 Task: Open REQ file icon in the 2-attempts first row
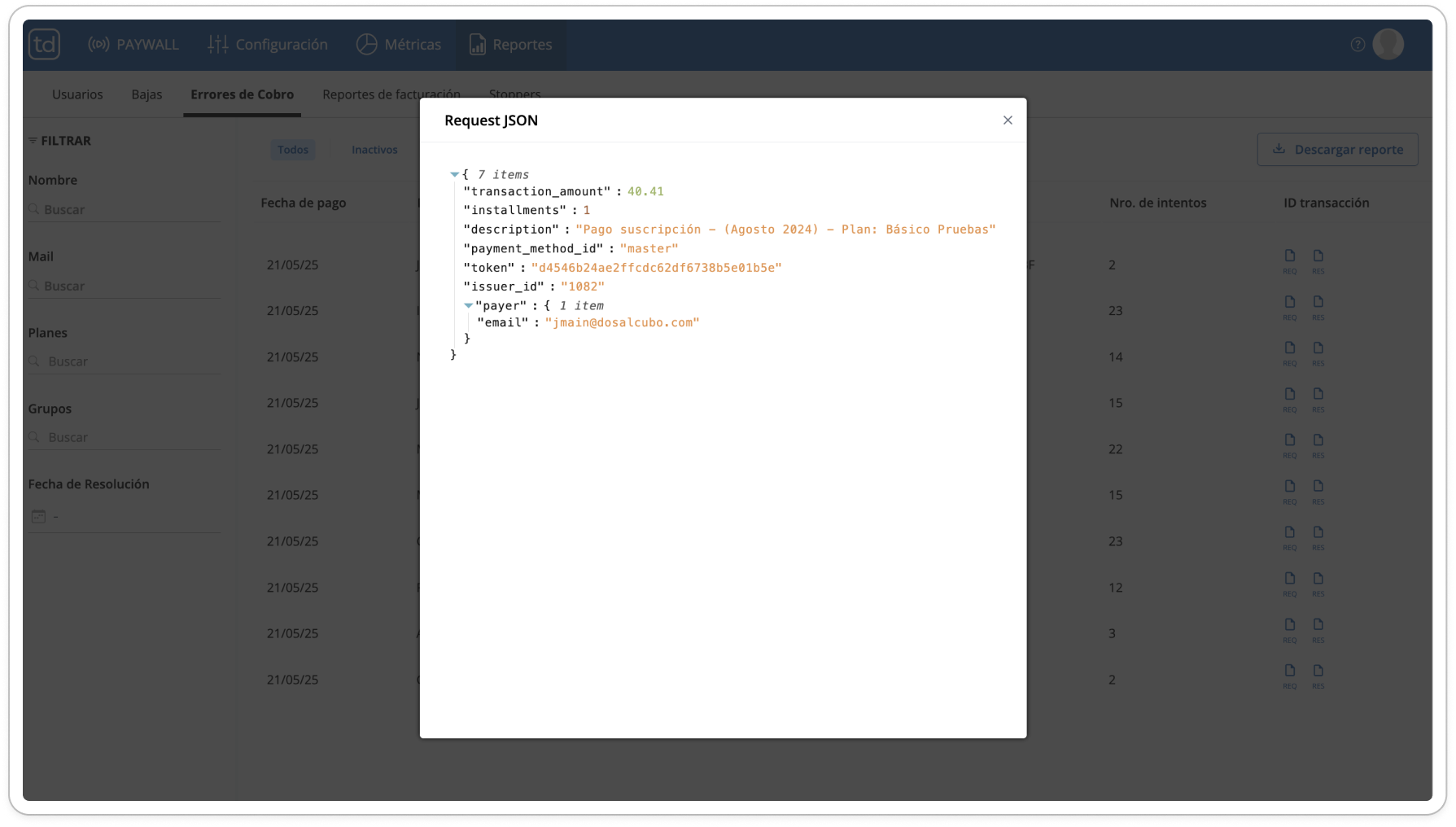tap(1290, 262)
